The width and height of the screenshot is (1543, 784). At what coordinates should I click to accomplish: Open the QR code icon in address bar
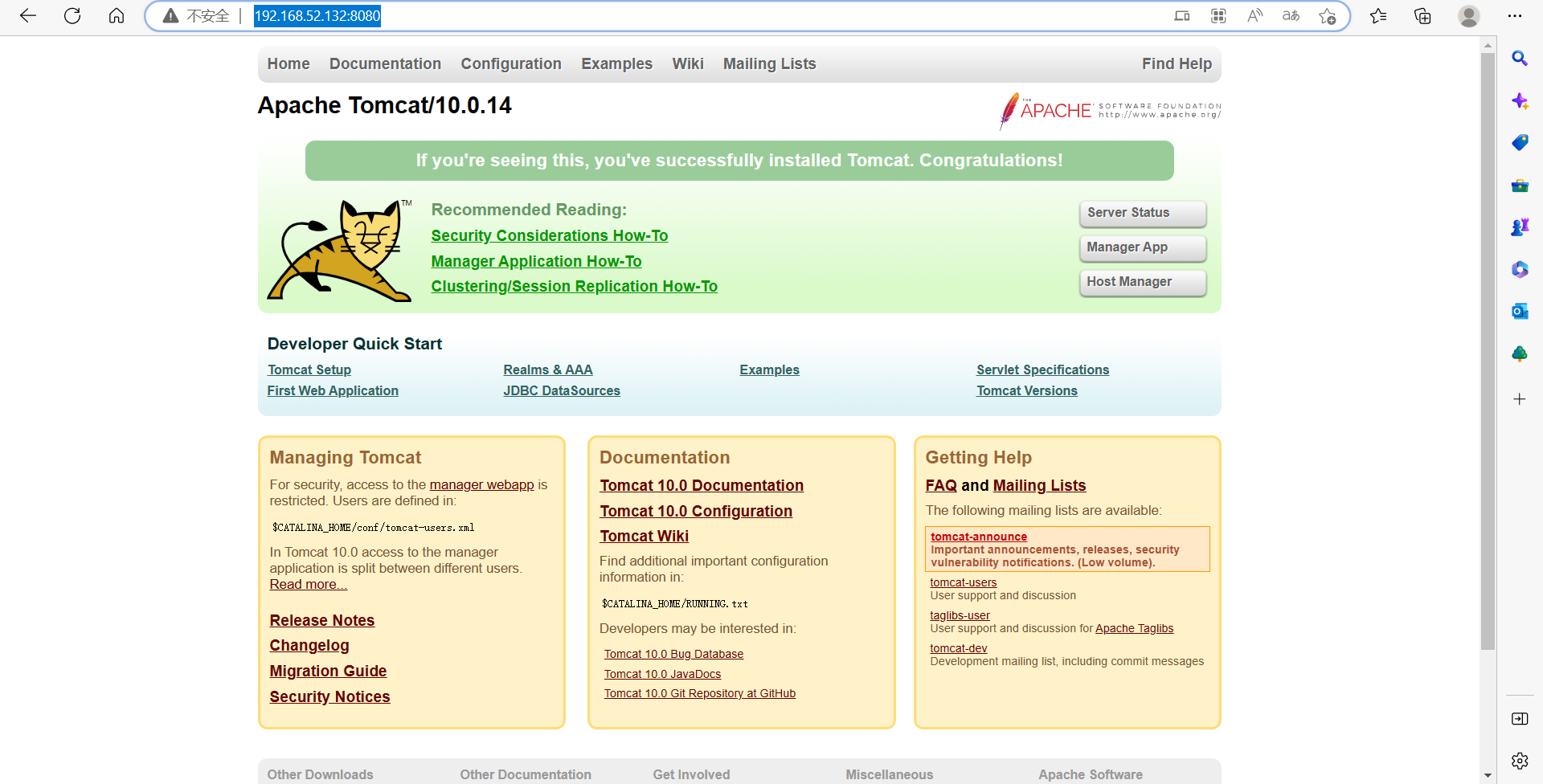[1218, 16]
